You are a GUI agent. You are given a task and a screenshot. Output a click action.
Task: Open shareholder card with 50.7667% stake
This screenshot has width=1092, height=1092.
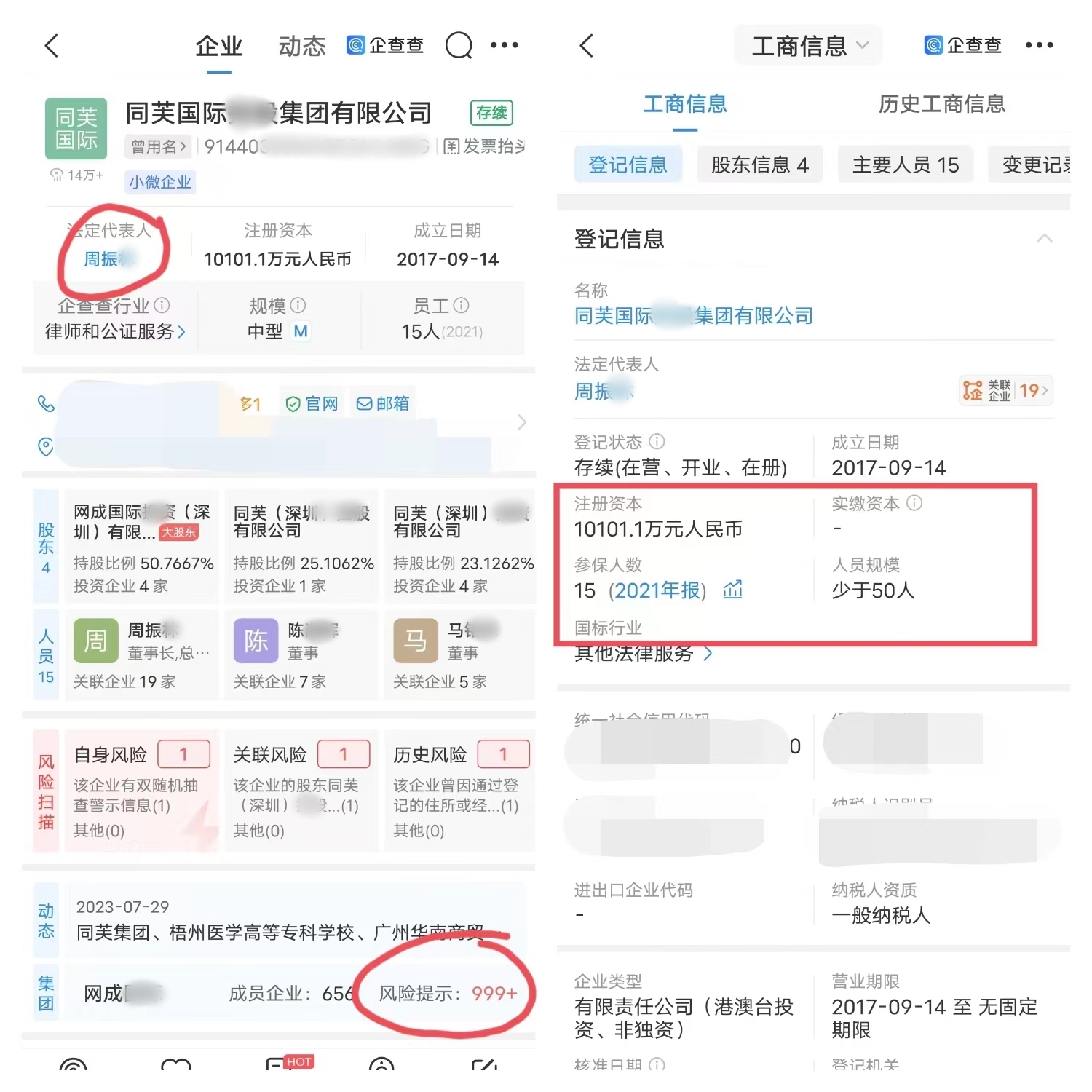pyautogui.click(x=142, y=547)
